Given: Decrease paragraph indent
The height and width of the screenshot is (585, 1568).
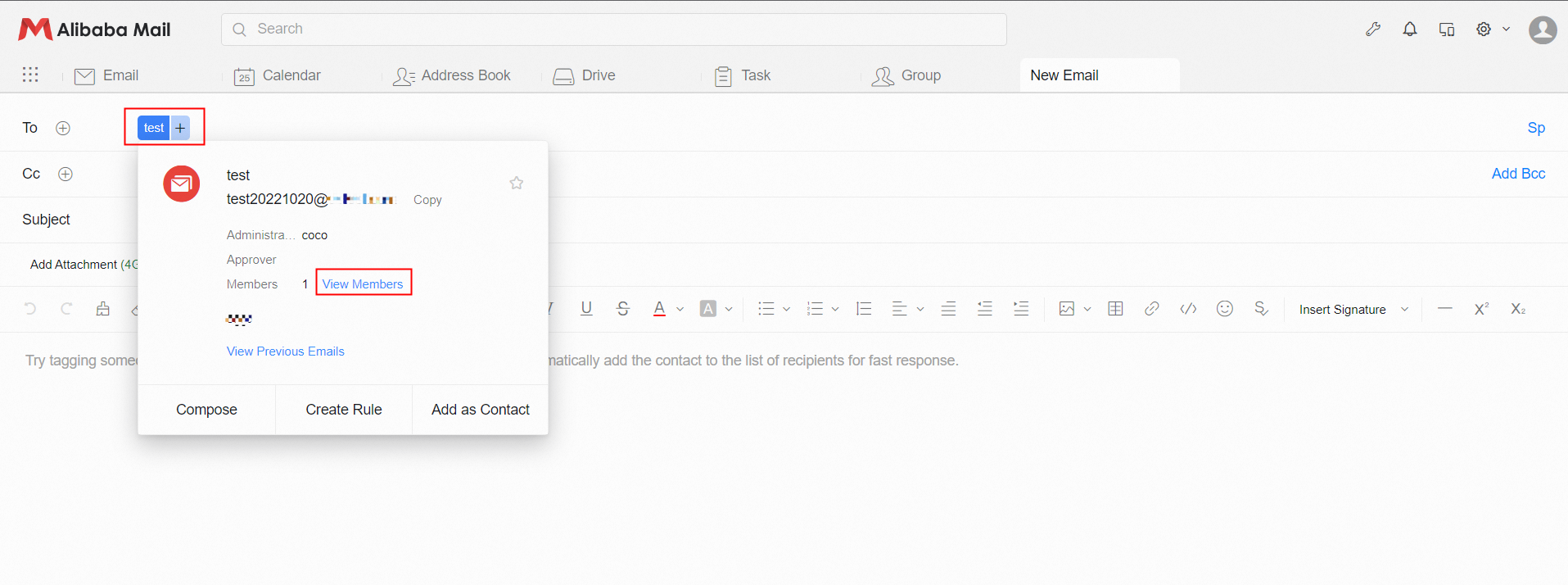Looking at the screenshot, I should pyautogui.click(x=985, y=309).
